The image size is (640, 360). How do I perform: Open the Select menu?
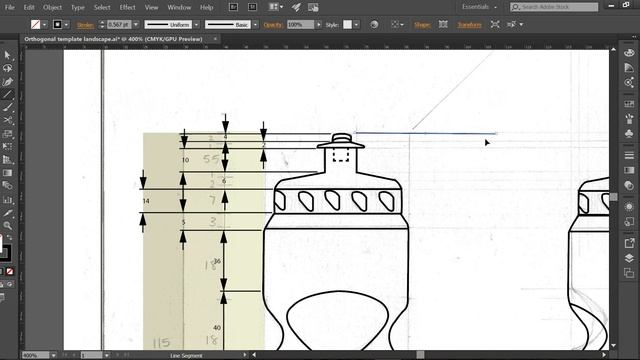(x=102, y=7)
